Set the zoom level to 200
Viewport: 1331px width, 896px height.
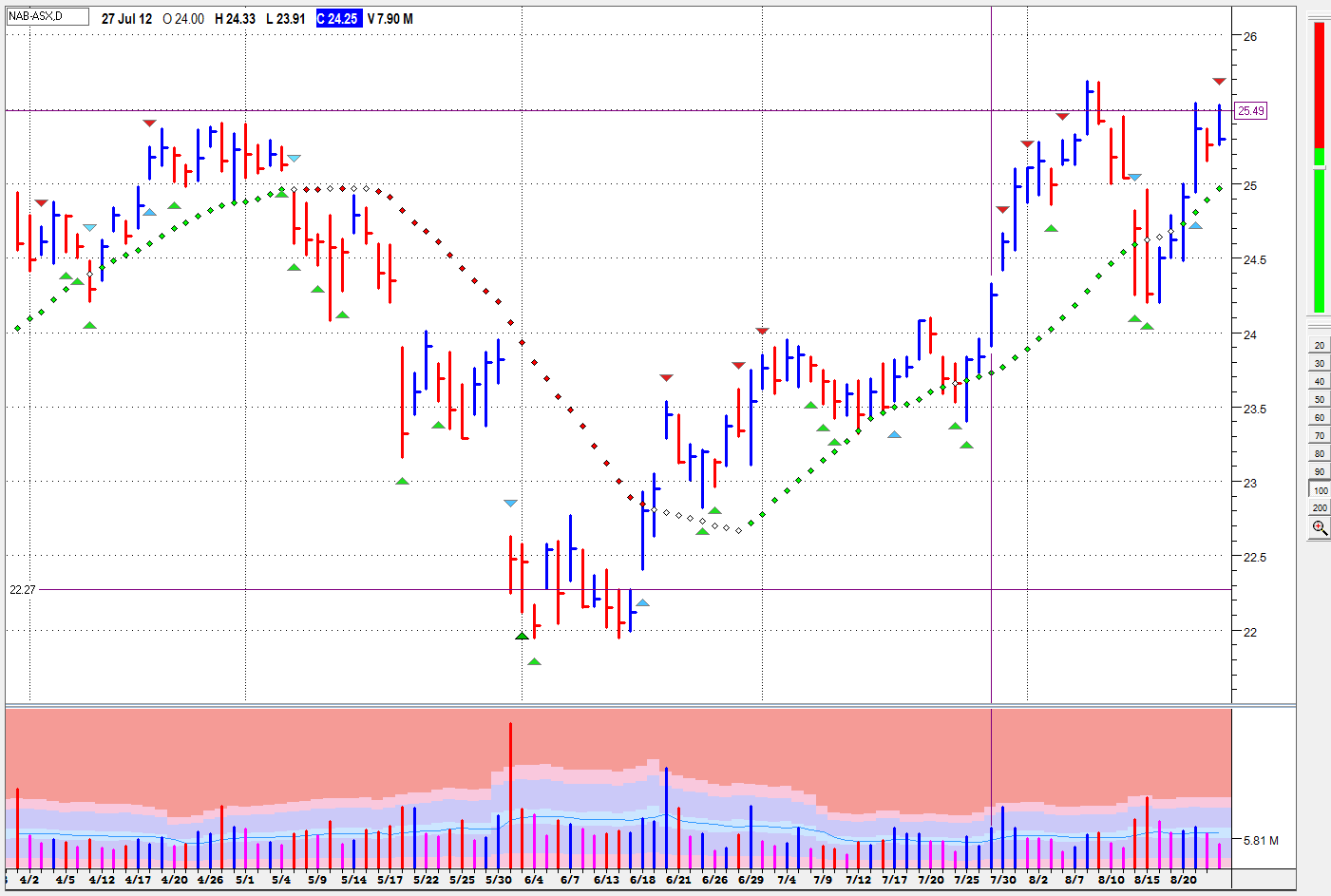[x=1319, y=508]
